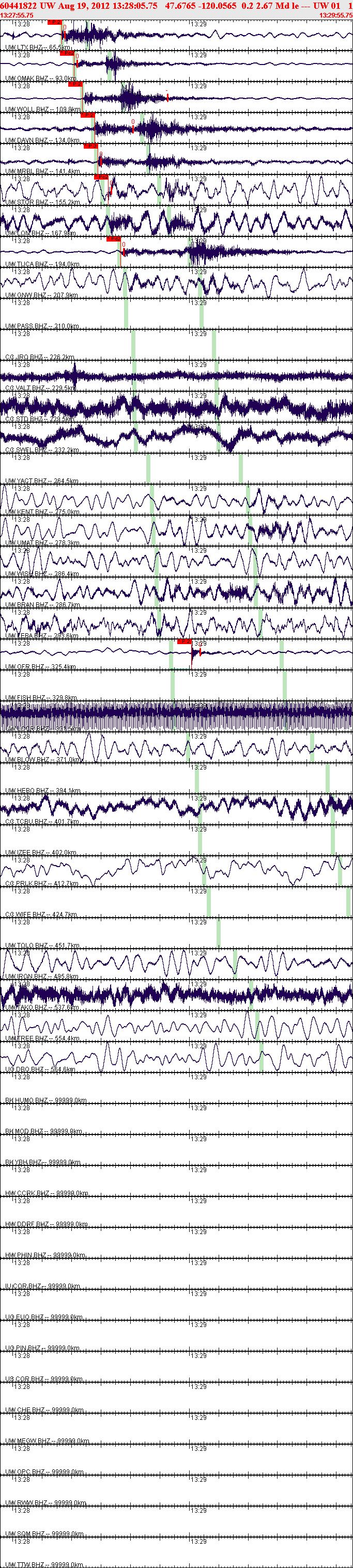Screen dimensions: 353x1568
Task: Select station label CC TCBU BHZ 401.7km
Action: (42, 822)
